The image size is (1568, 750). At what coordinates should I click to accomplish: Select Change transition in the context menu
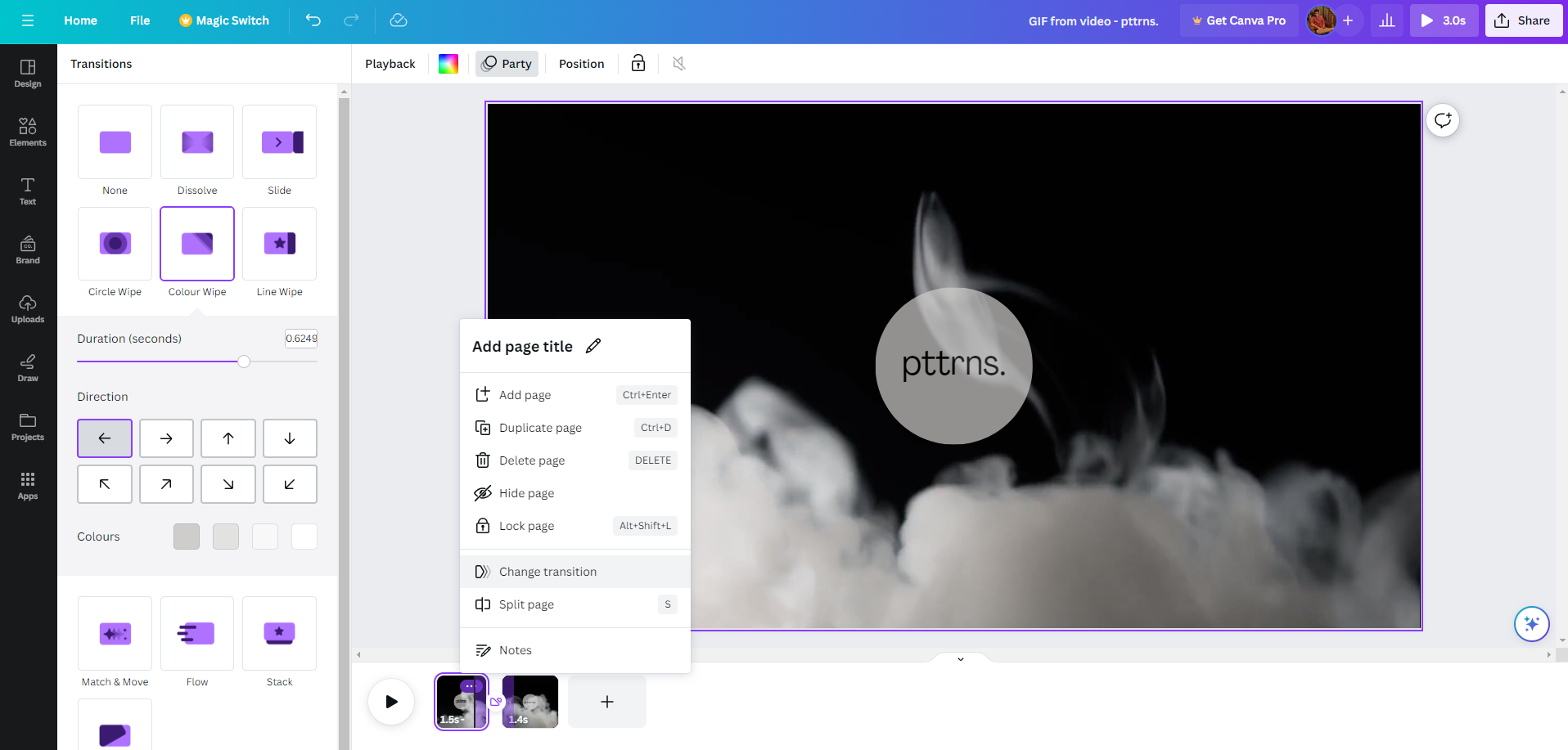[575, 572]
